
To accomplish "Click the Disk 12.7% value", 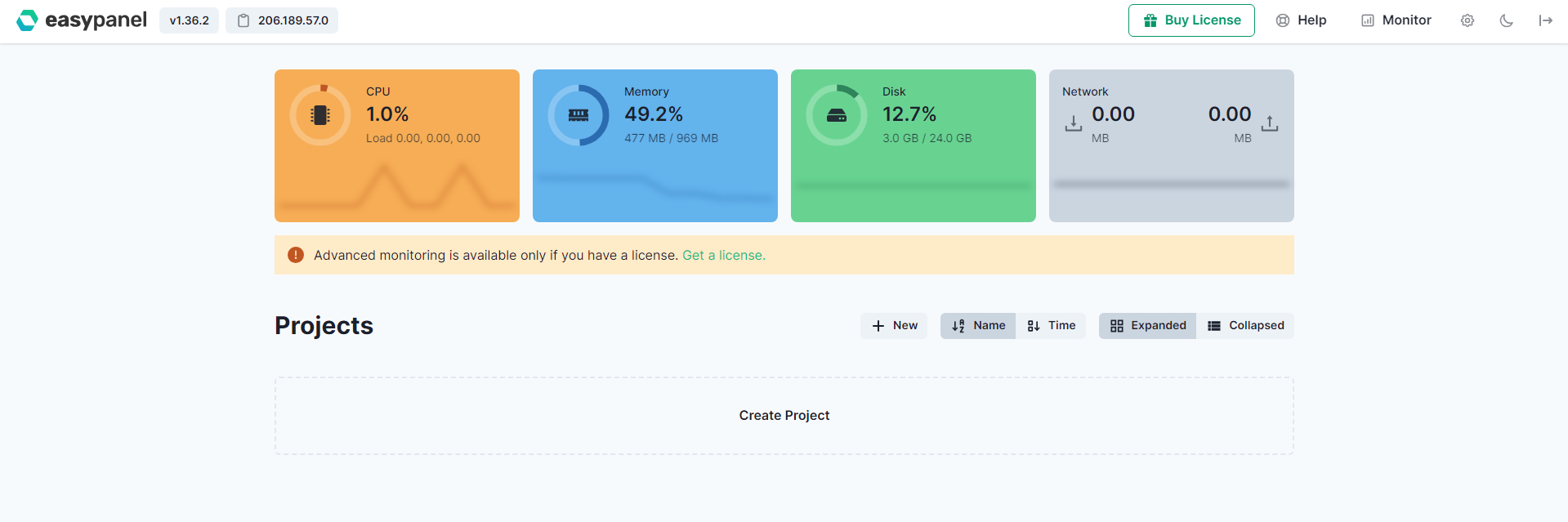I will click(x=909, y=114).
